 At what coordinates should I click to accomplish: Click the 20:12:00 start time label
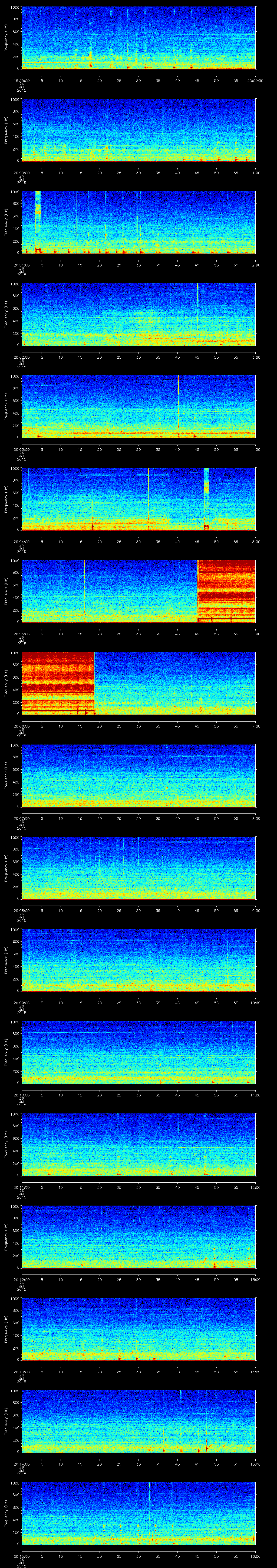pos(21,1279)
